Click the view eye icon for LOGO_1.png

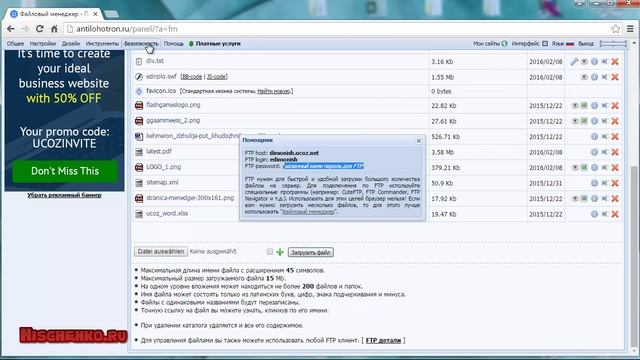575,168
